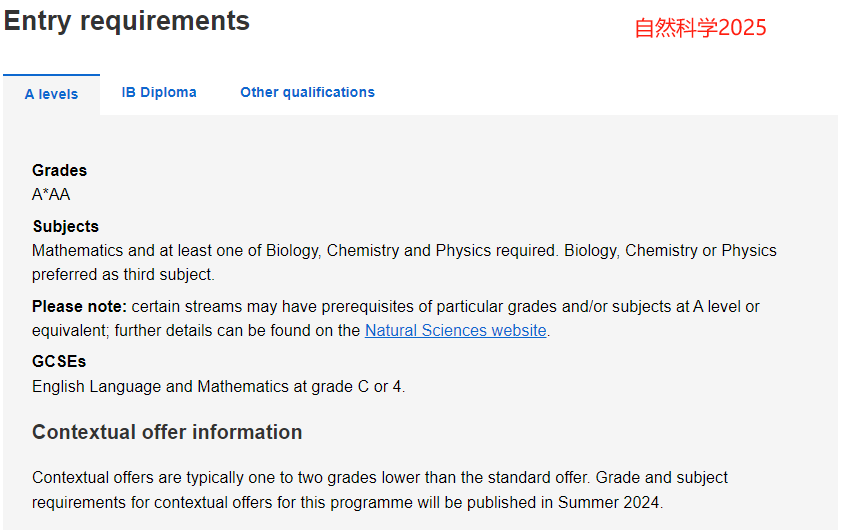
Task: Open the Natural Sciences website link
Action: tap(455, 330)
